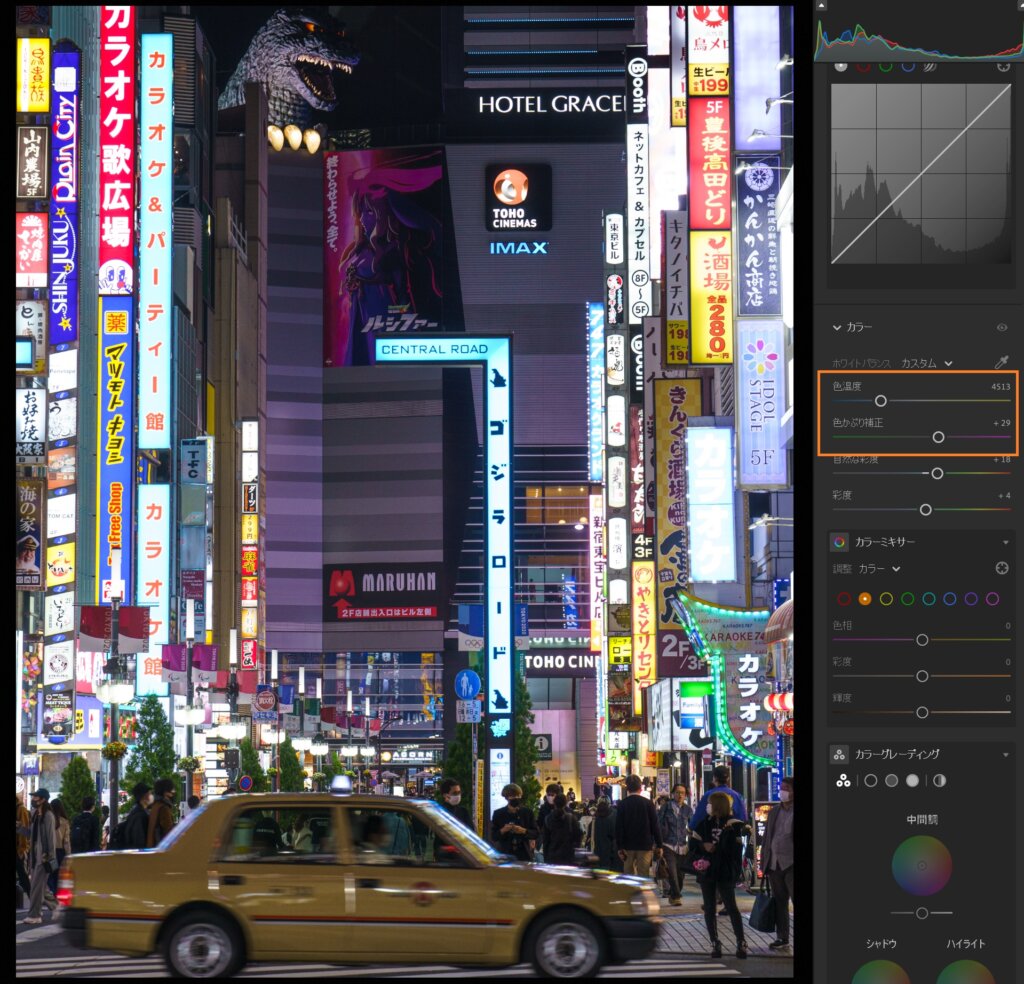Collapse the カラーミキサー panel triangle

tap(1006, 543)
